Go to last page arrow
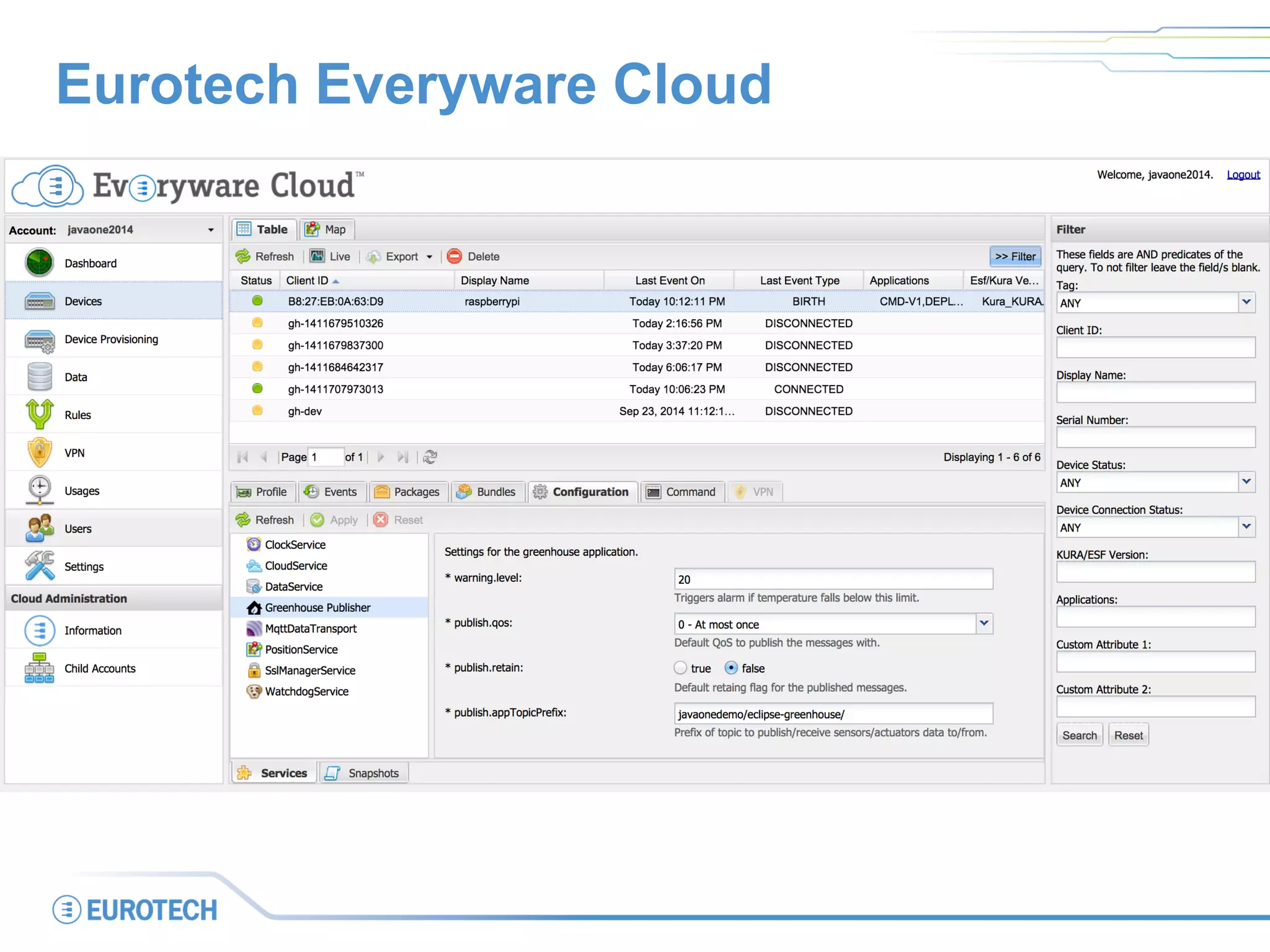The height and width of the screenshot is (952, 1270). click(x=402, y=457)
